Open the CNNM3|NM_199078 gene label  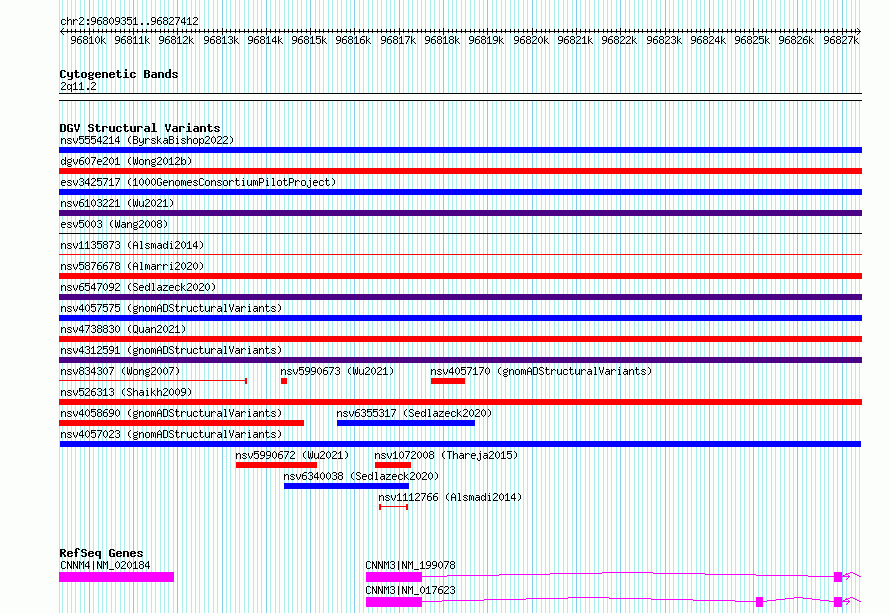pyautogui.click(x=410, y=565)
